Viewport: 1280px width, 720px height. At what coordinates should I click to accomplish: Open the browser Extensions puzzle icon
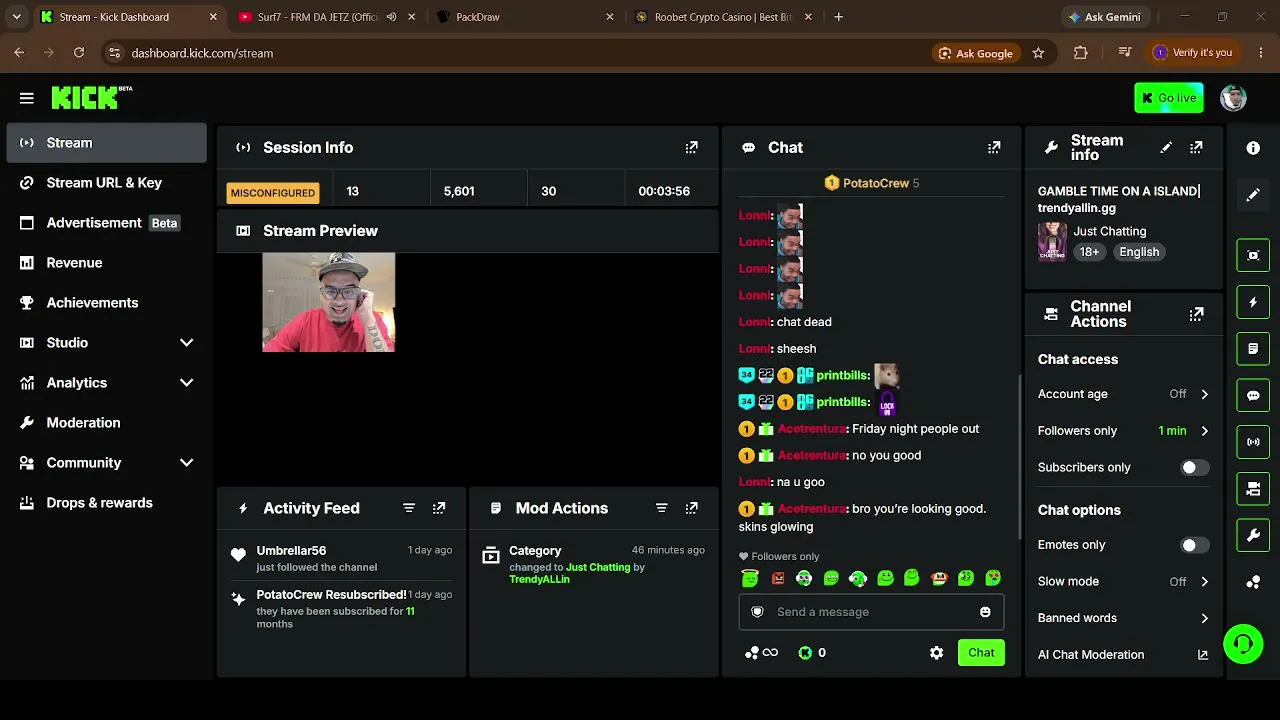pos(1080,53)
